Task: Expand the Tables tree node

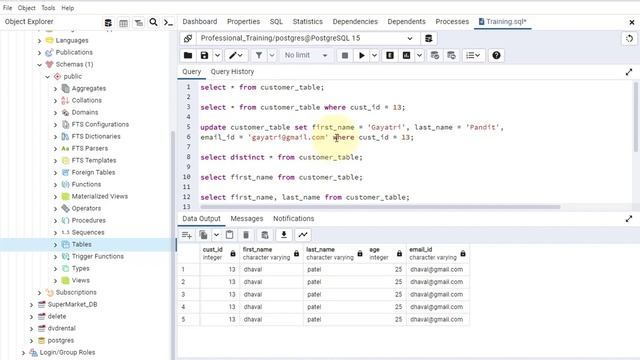Action: point(56,244)
